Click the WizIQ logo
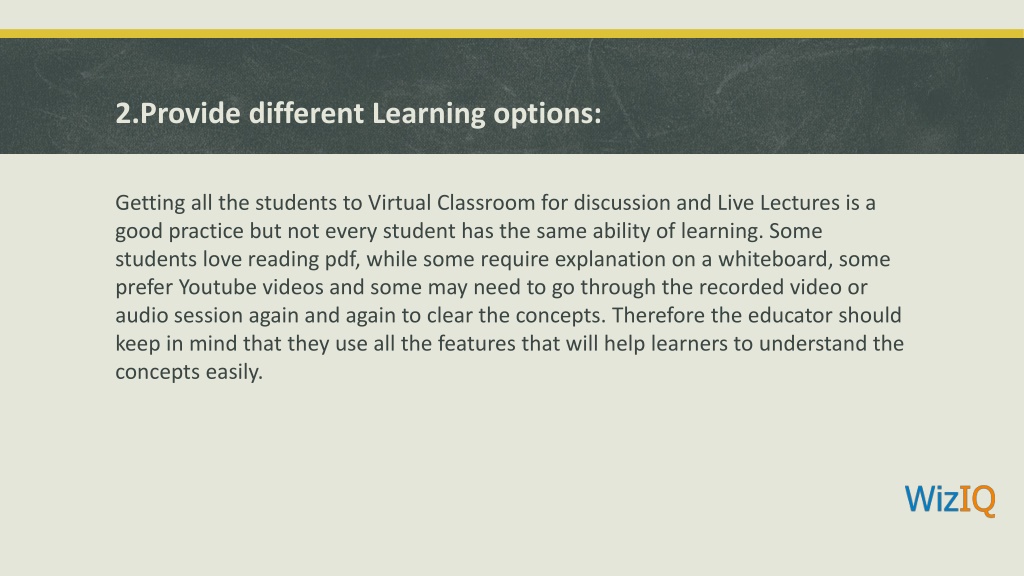 pyautogui.click(x=950, y=500)
